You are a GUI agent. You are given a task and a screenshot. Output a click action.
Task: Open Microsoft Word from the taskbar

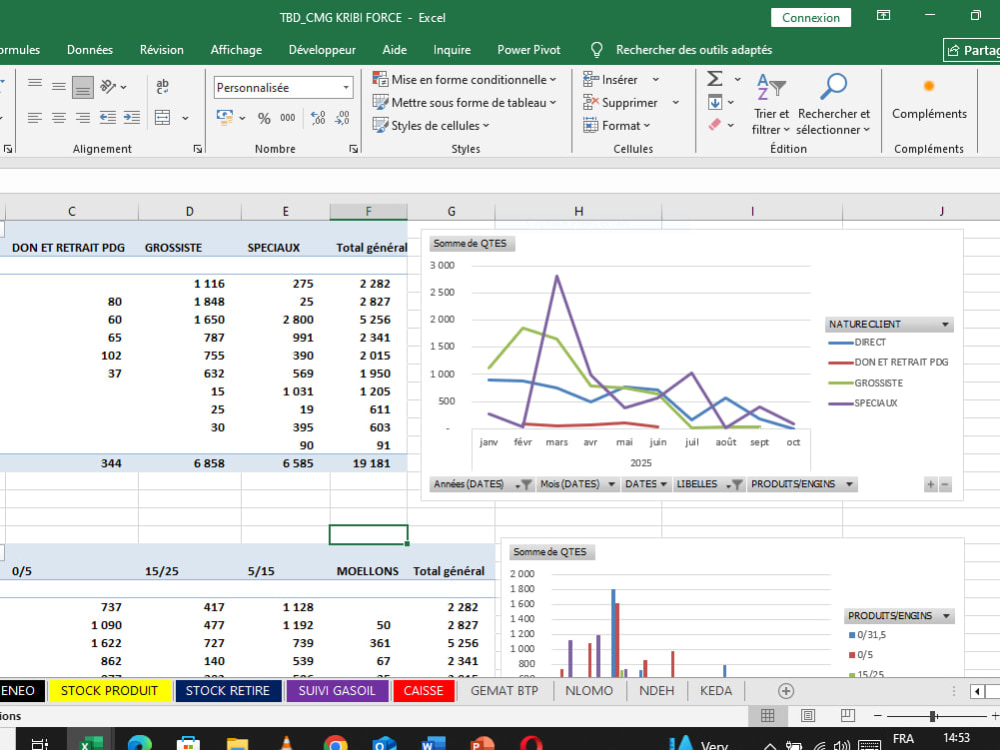pos(433,744)
